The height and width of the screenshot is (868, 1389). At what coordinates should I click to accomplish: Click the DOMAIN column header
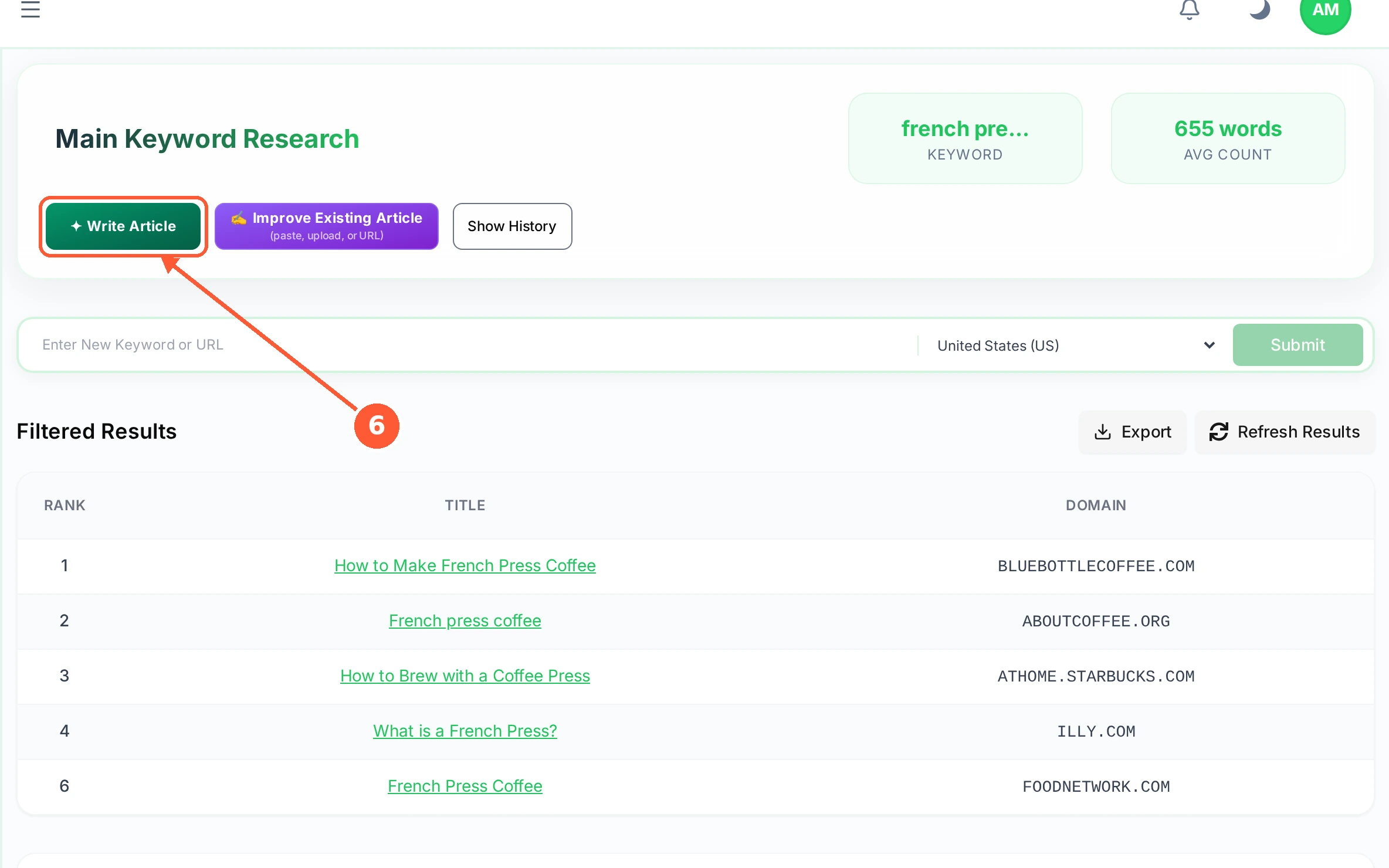(x=1096, y=506)
